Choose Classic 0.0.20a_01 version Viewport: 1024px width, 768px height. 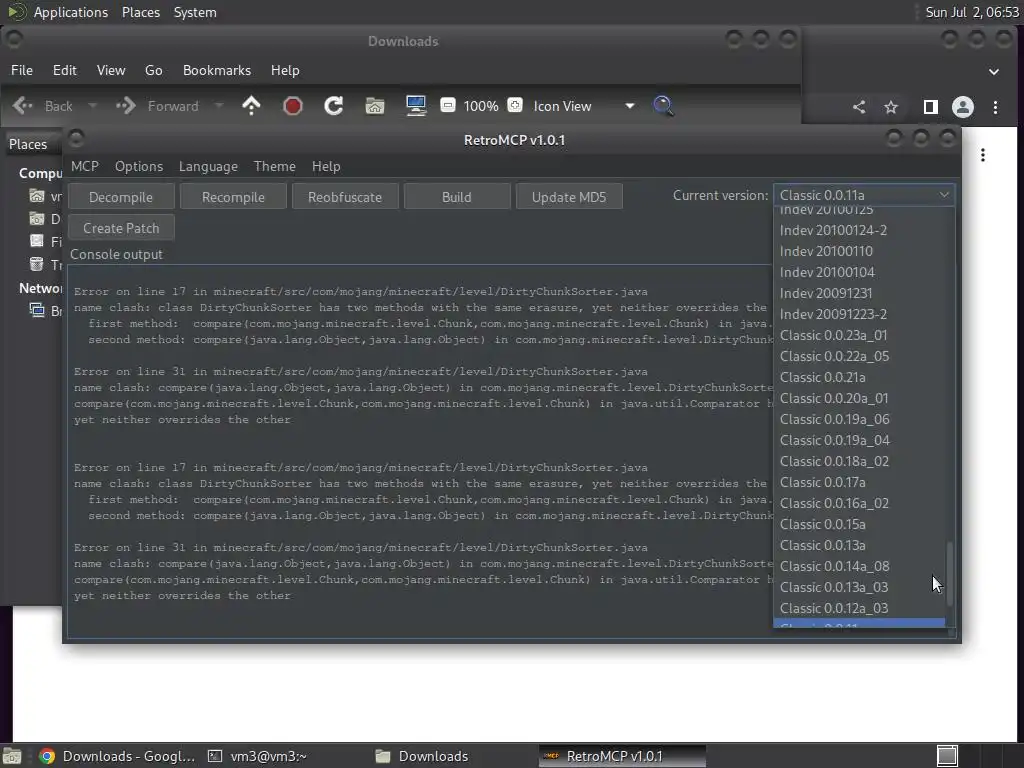[x=859, y=398]
